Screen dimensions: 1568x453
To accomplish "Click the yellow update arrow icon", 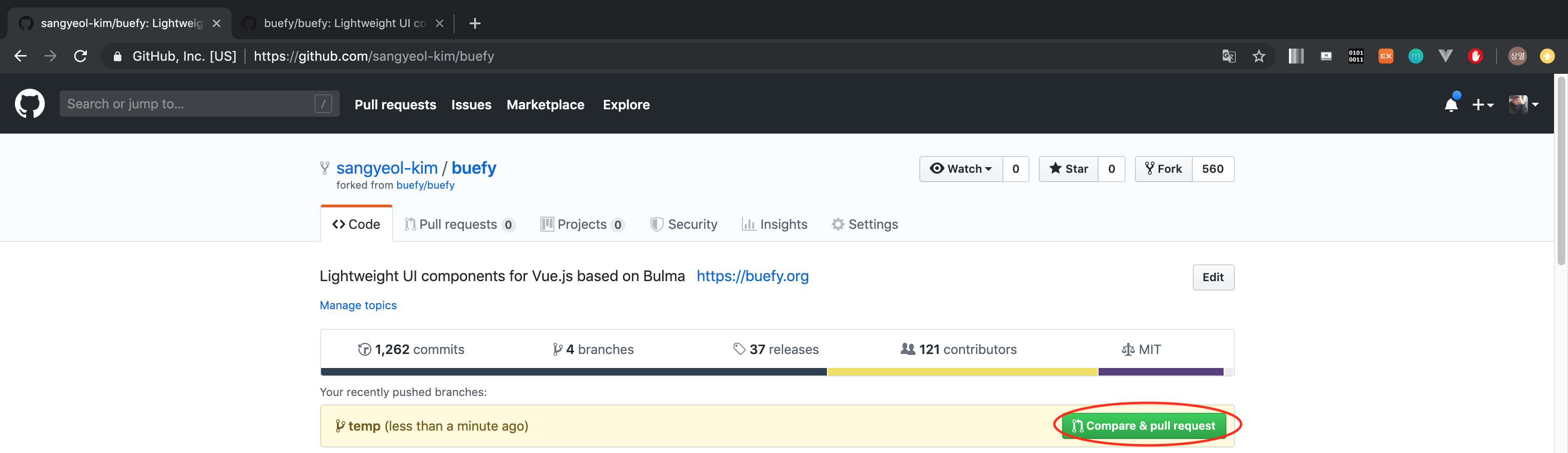I will [1547, 56].
